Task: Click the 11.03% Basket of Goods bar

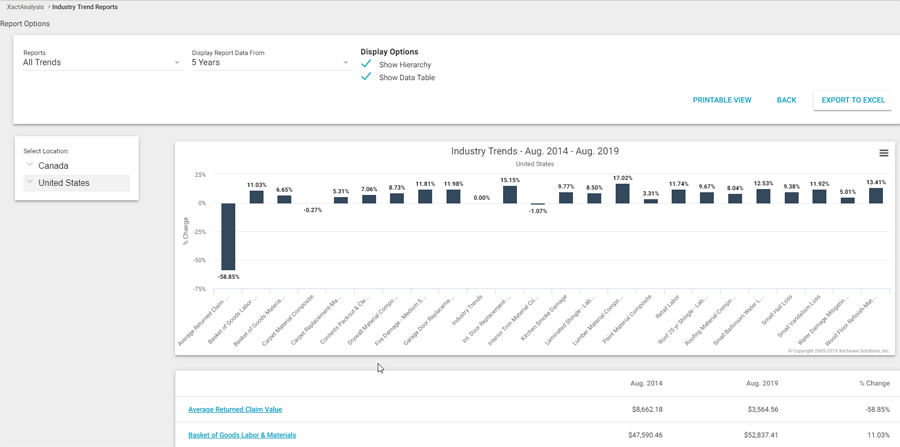Action: pos(257,197)
